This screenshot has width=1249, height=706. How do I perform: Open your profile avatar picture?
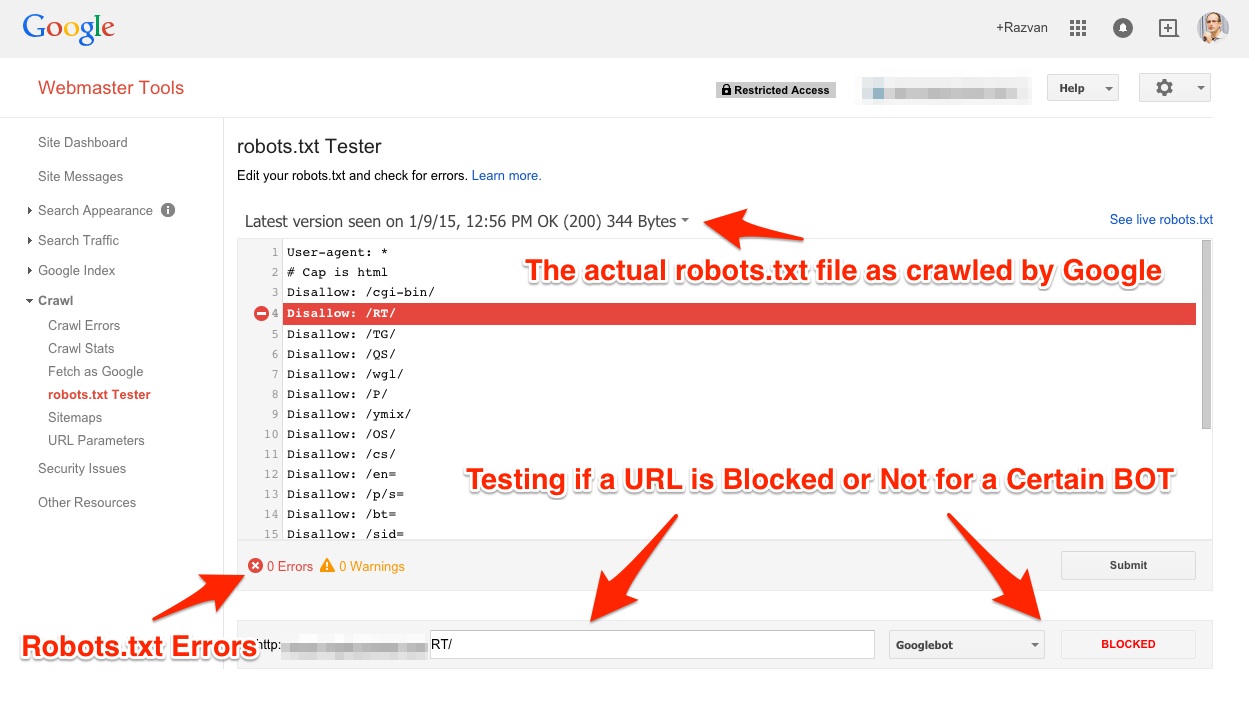pyautogui.click(x=1212, y=27)
